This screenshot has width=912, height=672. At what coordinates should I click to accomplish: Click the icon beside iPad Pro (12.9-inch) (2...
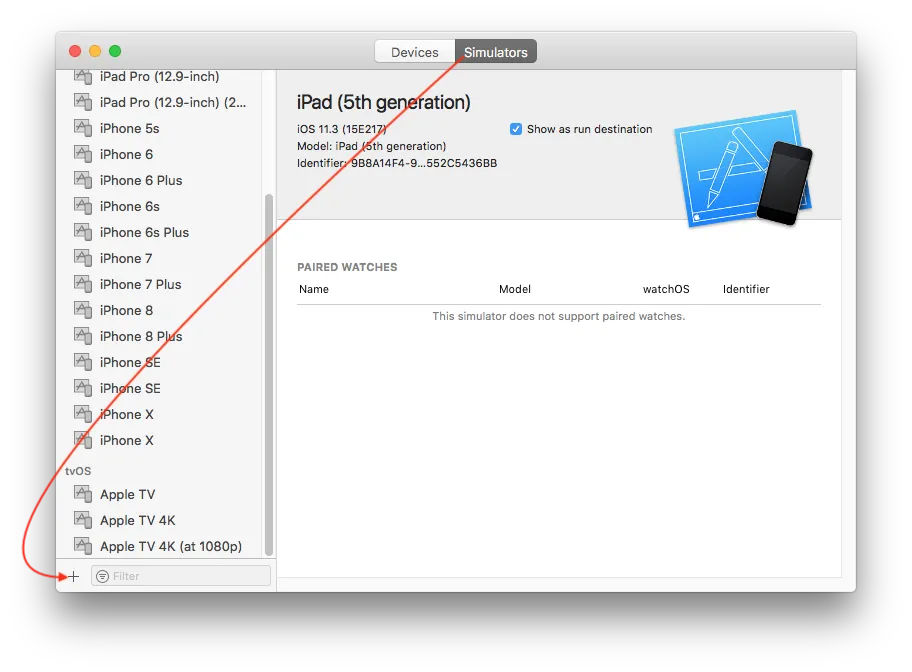tap(83, 102)
